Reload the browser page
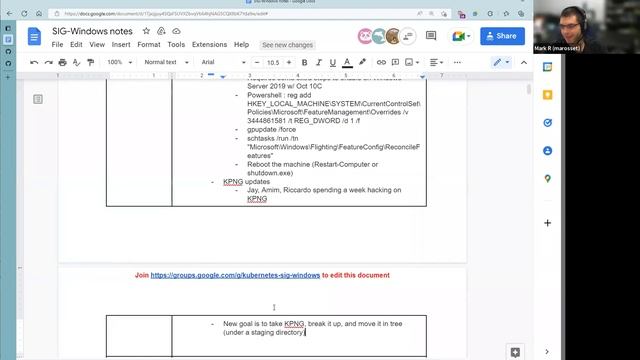 click(24, 13)
